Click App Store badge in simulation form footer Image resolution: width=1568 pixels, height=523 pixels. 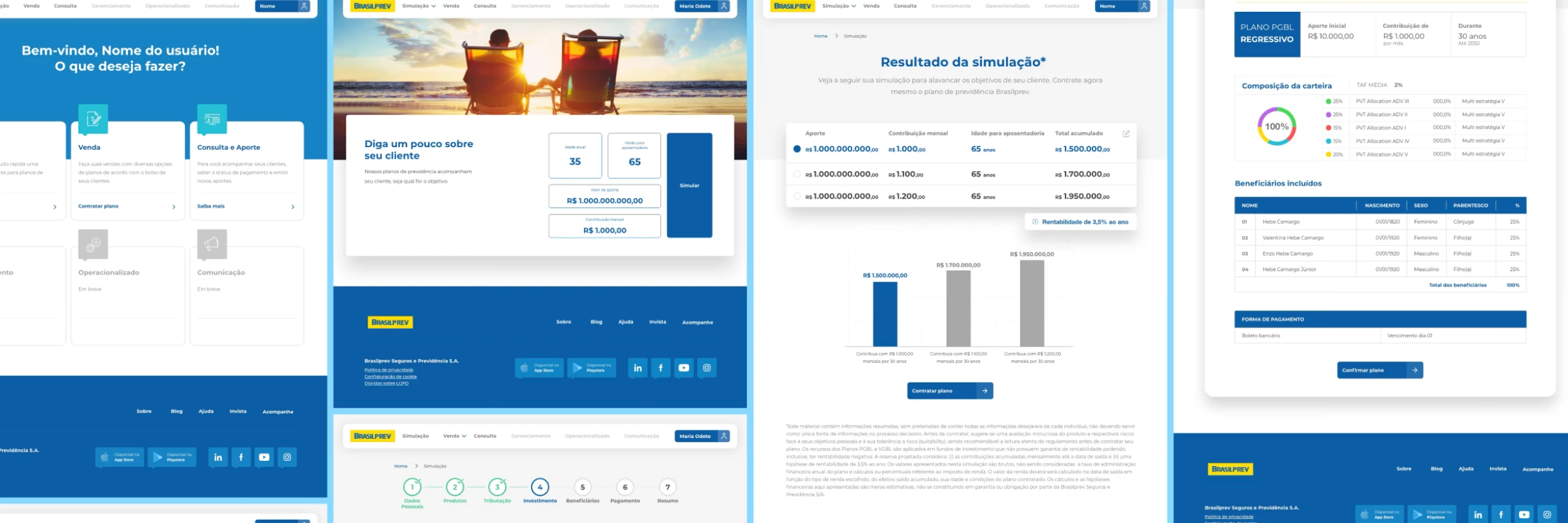click(x=539, y=368)
